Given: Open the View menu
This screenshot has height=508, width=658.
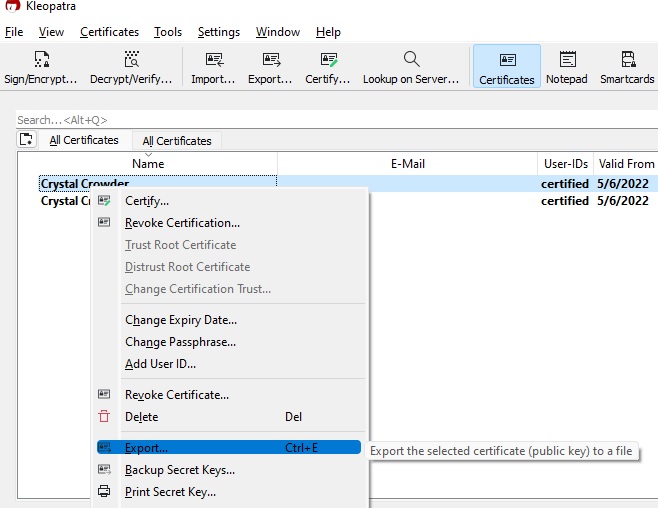Looking at the screenshot, I should click(x=51, y=32).
